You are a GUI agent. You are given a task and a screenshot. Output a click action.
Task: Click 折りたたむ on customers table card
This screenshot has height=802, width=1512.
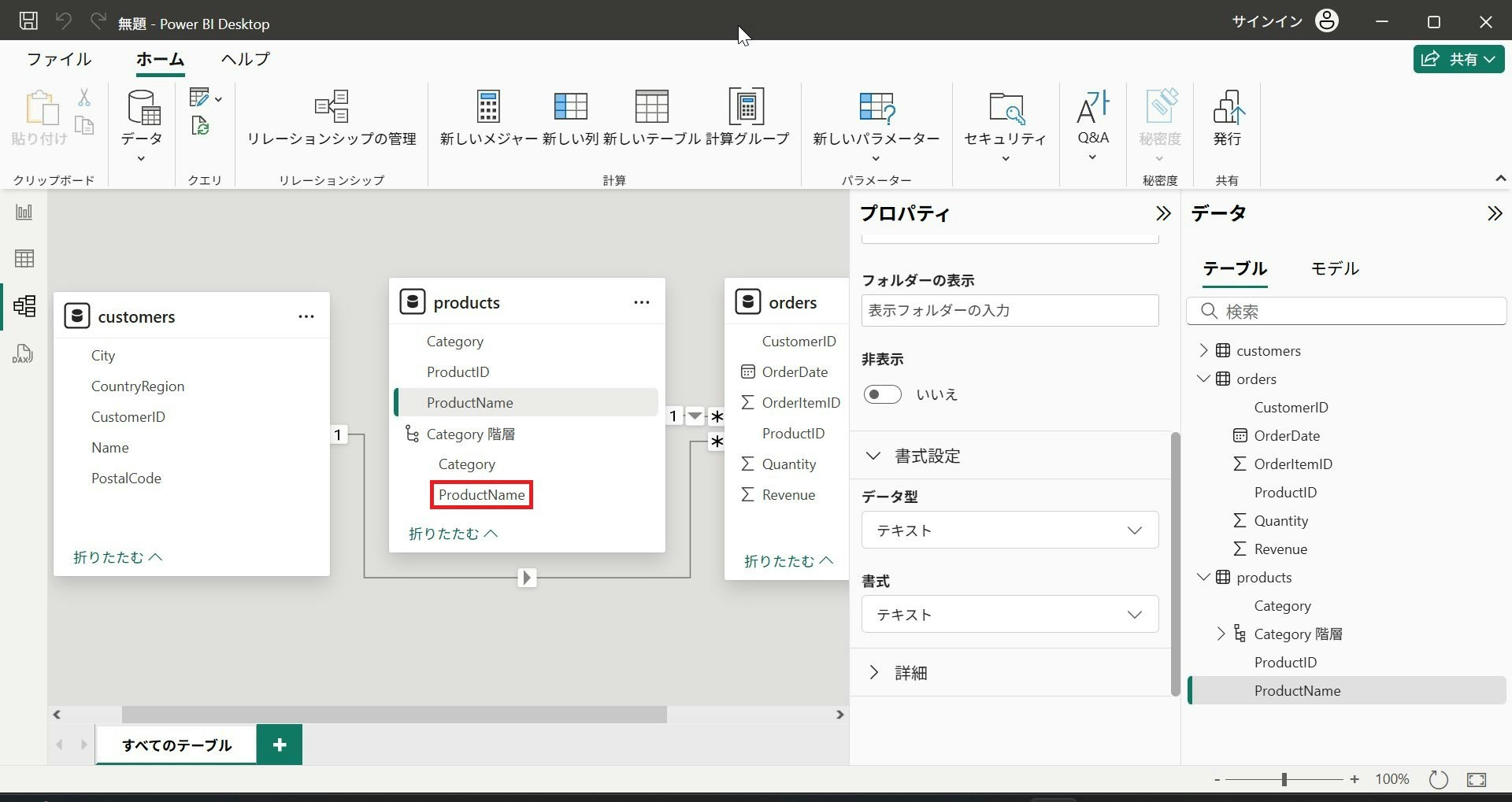coord(117,557)
